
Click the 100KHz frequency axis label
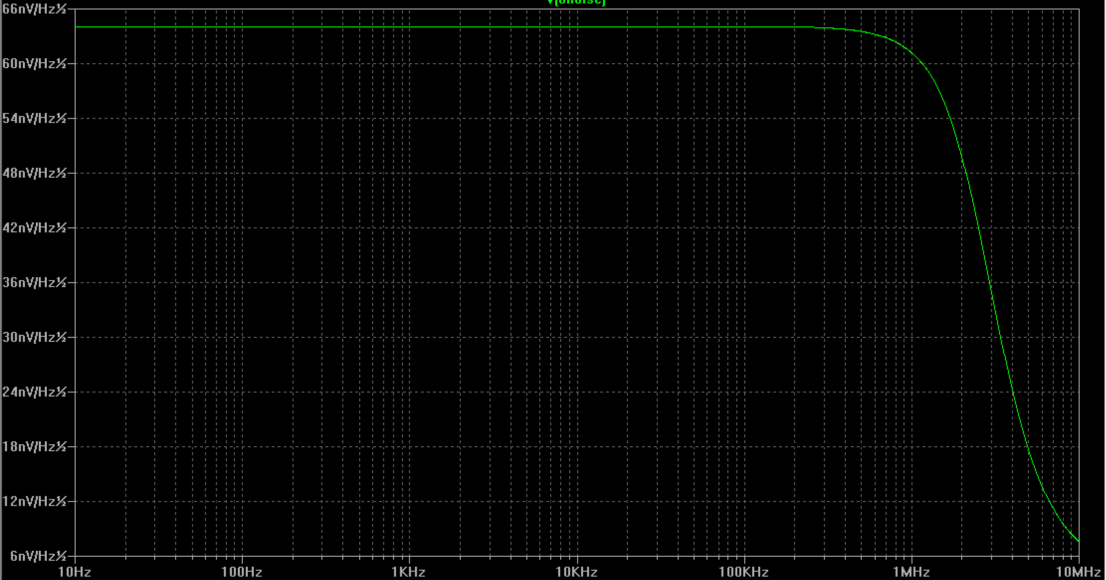[x=743, y=572]
